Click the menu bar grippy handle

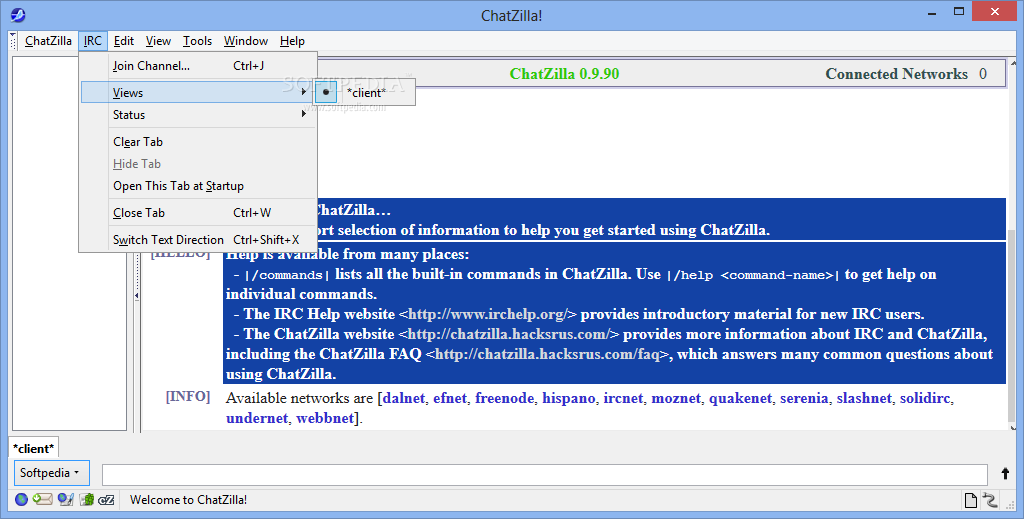13,41
